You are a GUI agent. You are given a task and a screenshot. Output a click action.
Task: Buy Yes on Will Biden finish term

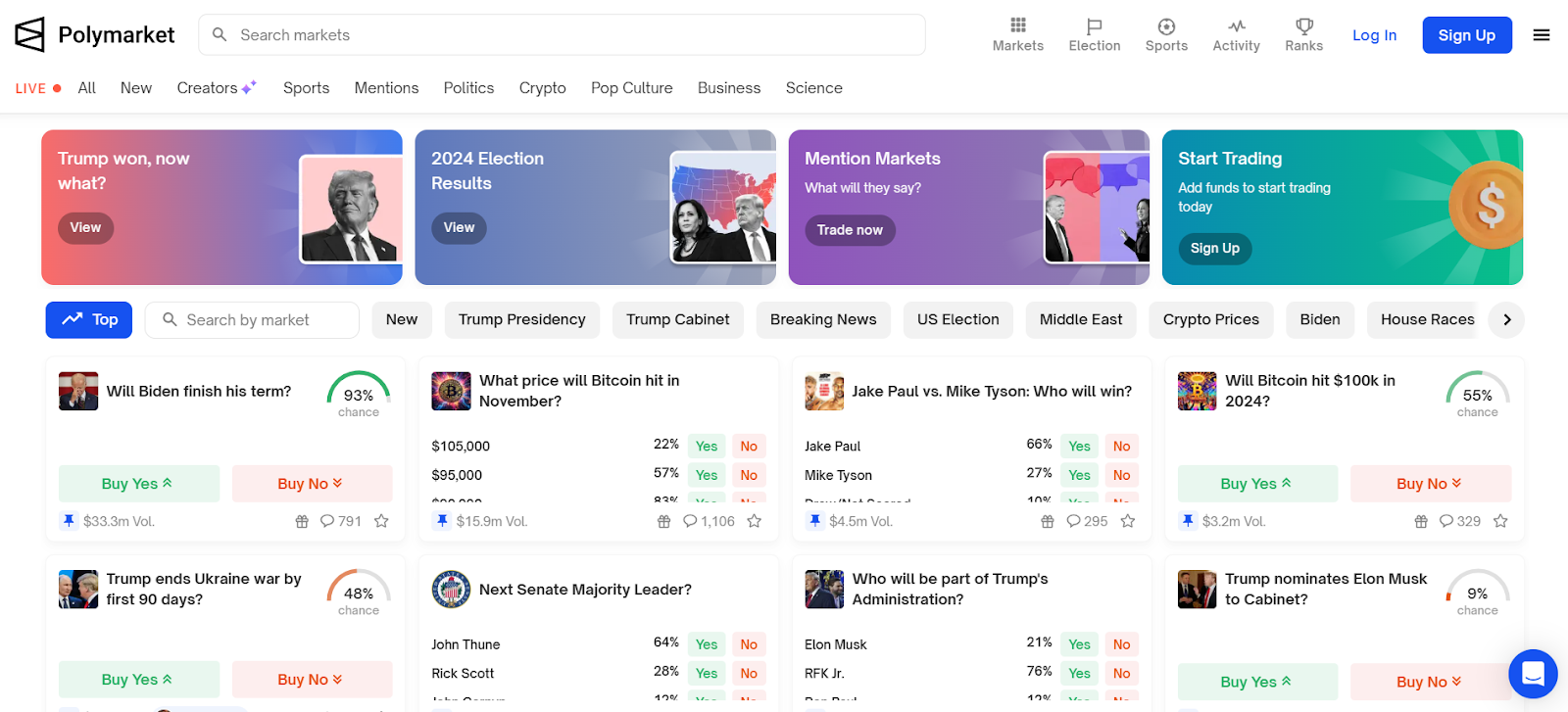[x=138, y=484]
